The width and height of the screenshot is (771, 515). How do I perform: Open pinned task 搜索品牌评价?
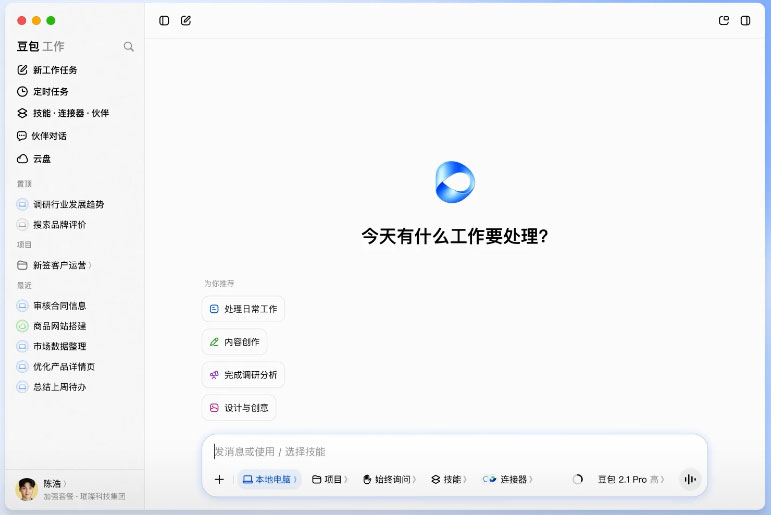coord(52,225)
